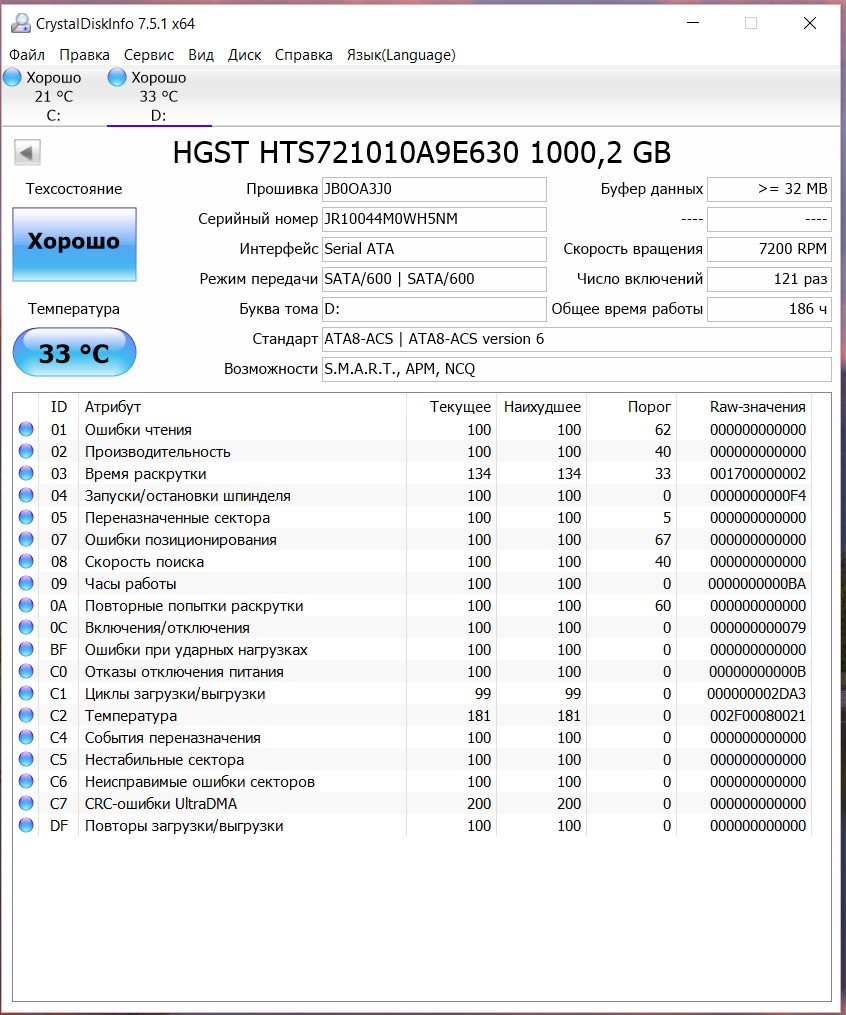The image size is (846, 1015).
Task: Select raw value 000000002DA3
Action: click(757, 694)
